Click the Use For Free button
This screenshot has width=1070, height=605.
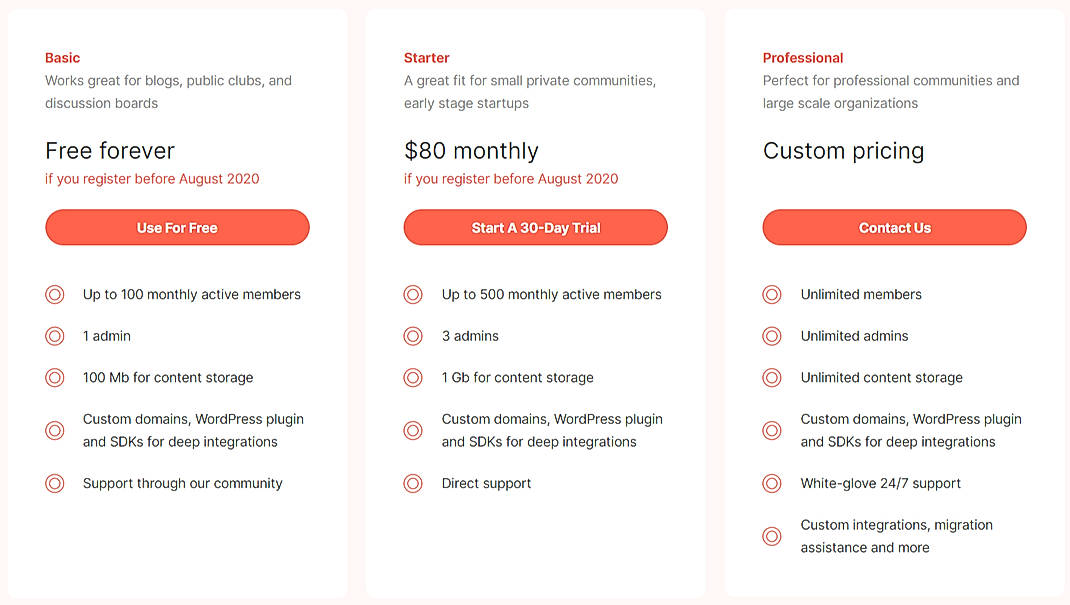(176, 227)
